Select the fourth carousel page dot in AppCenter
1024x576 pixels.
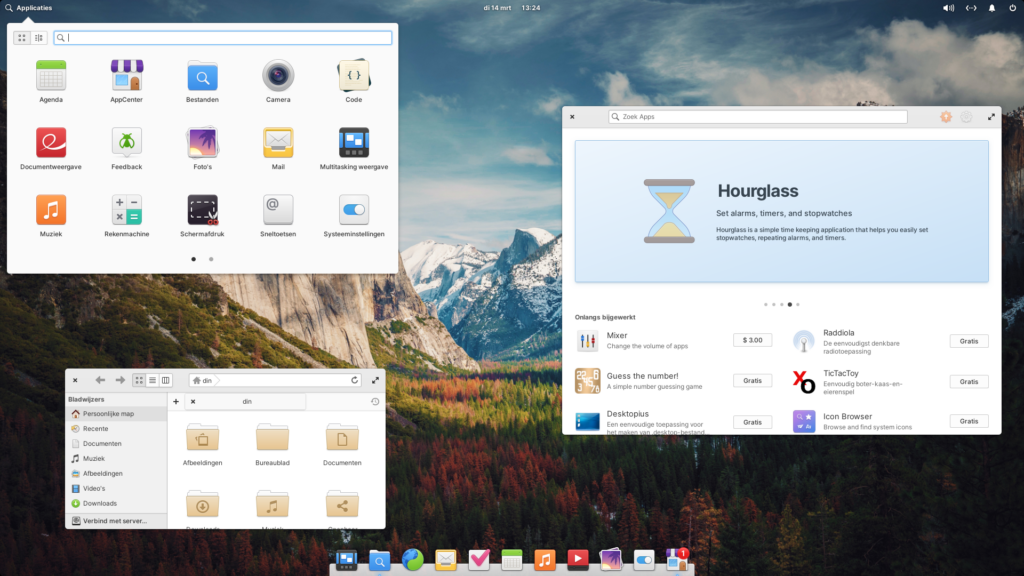[x=788, y=305]
